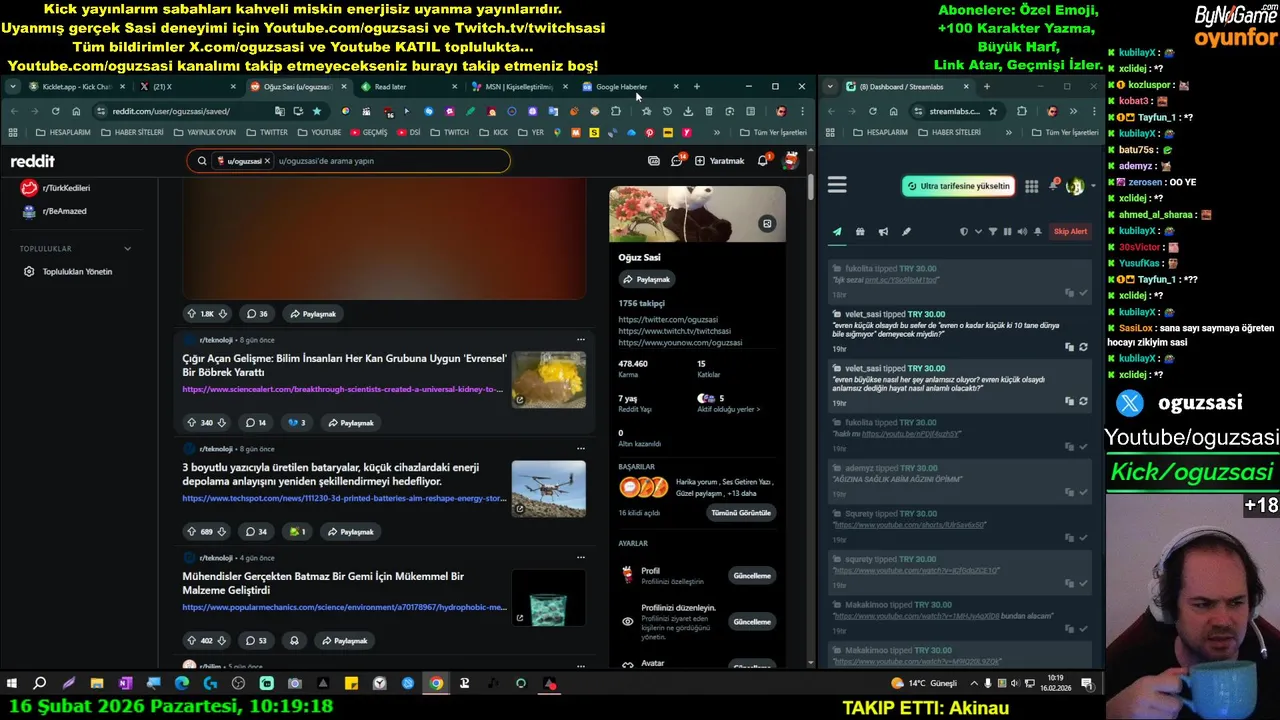Click Güncelleme button beside Profil setting

(x=752, y=575)
